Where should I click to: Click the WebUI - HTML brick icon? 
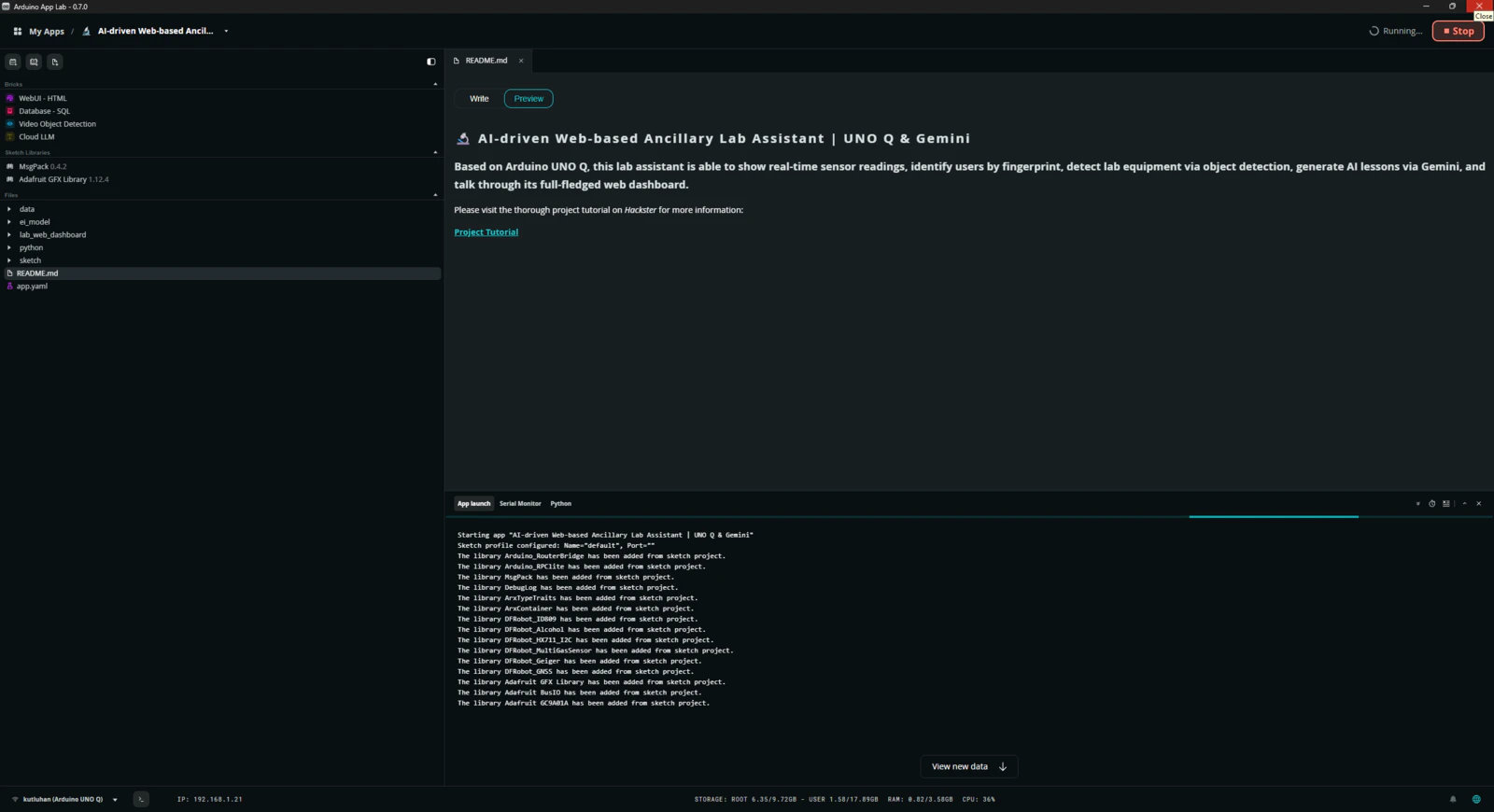pos(10,98)
